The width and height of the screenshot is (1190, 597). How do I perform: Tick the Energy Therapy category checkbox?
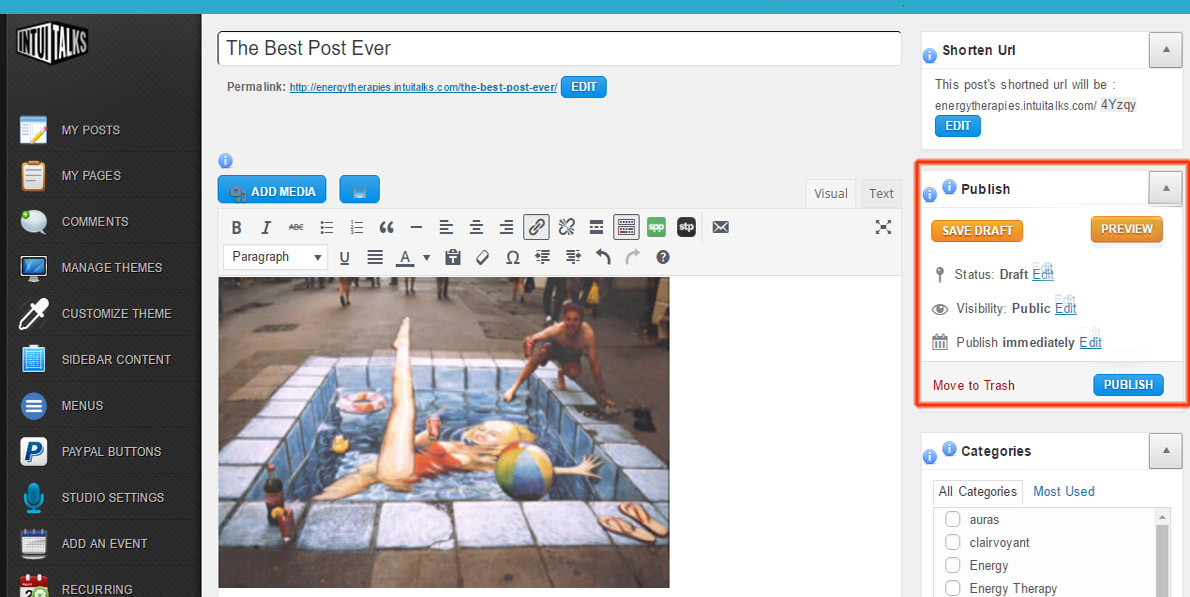(x=952, y=588)
